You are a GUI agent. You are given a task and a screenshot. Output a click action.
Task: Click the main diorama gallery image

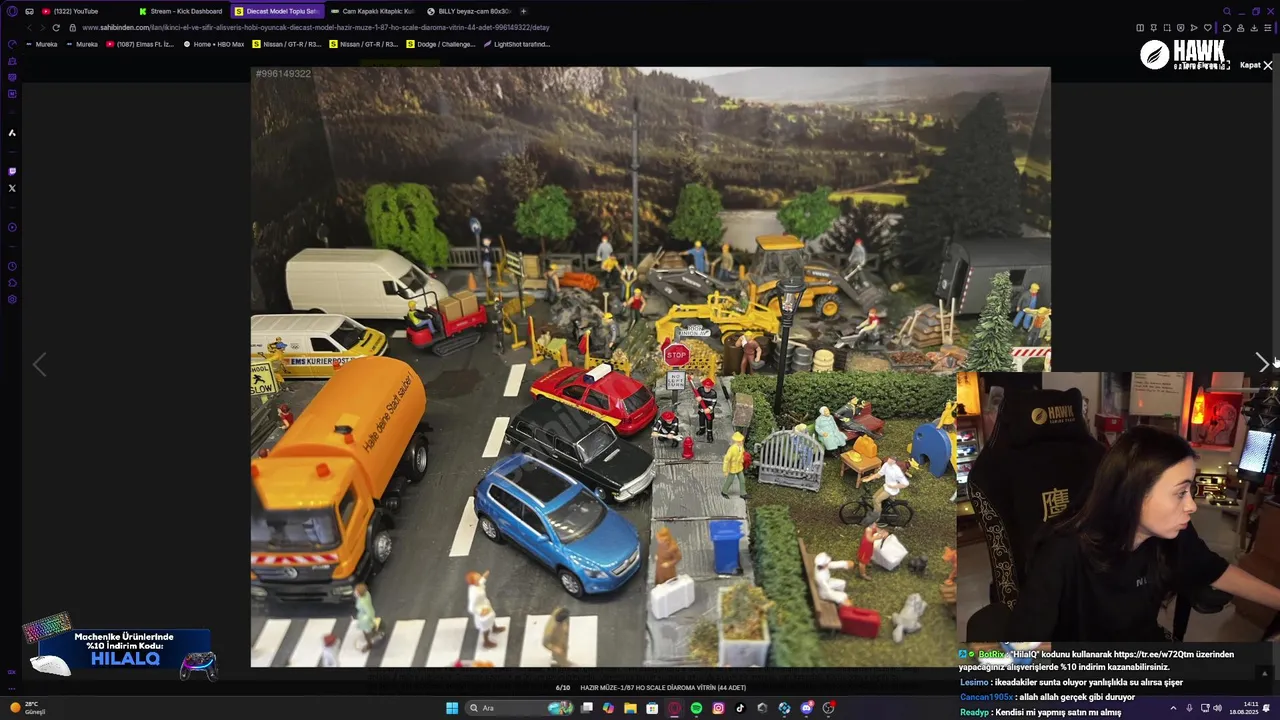click(x=650, y=367)
